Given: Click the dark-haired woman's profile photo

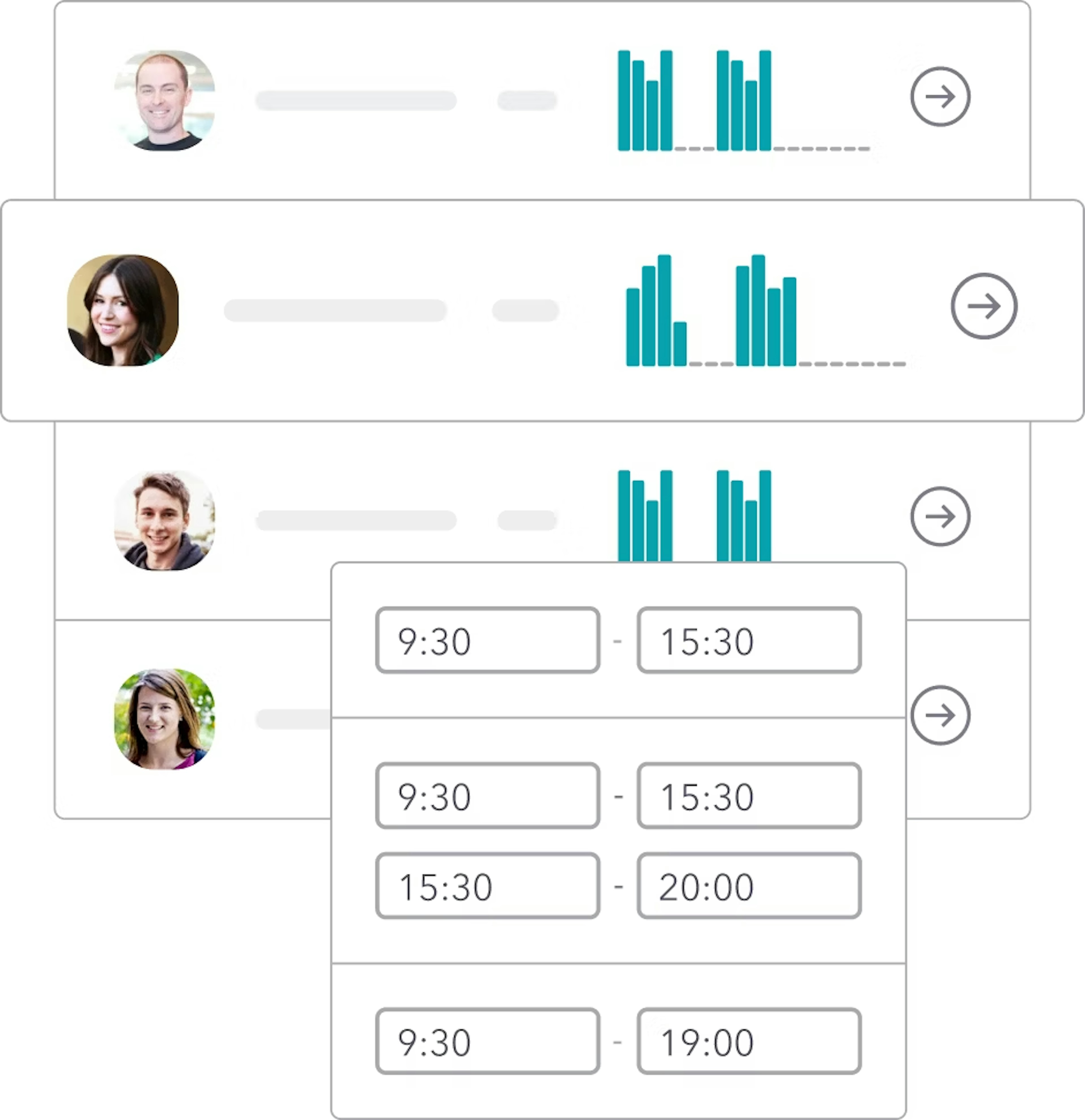Looking at the screenshot, I should [123, 310].
